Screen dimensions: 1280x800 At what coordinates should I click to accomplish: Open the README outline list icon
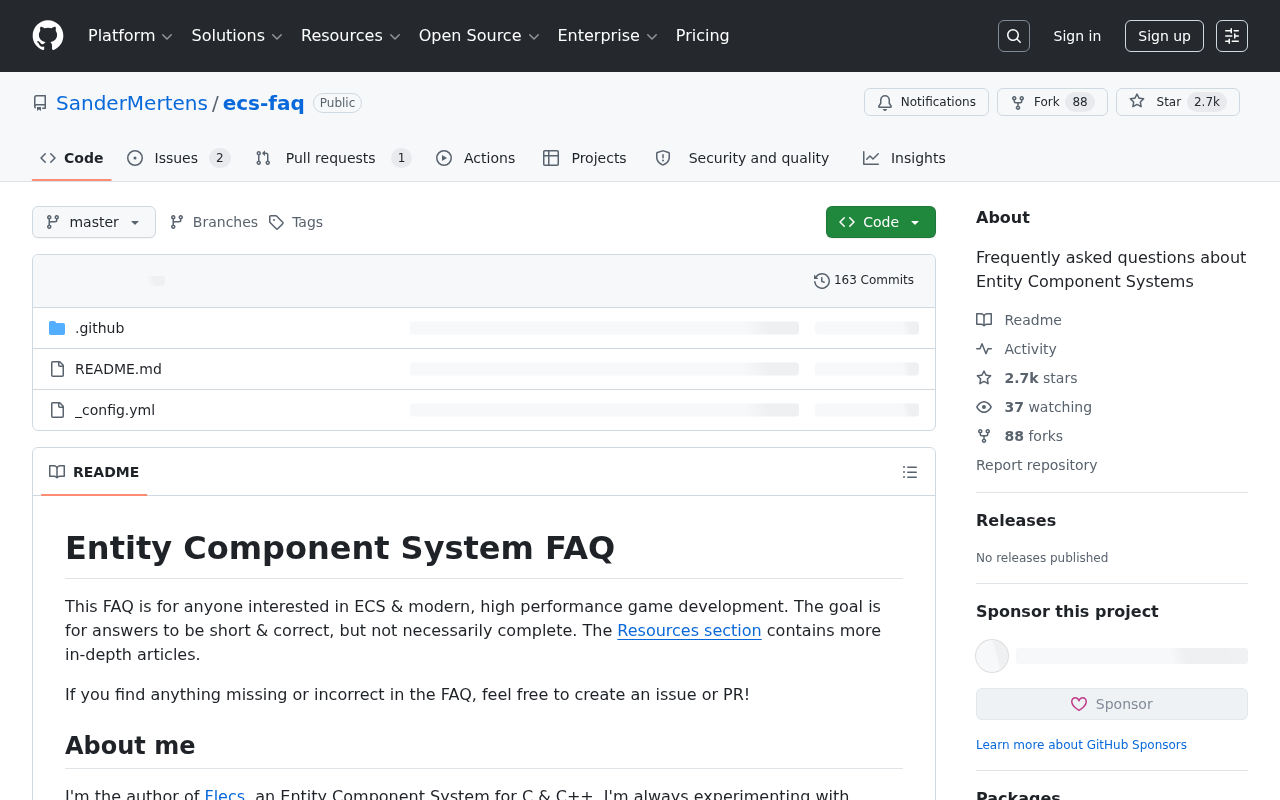(x=910, y=472)
